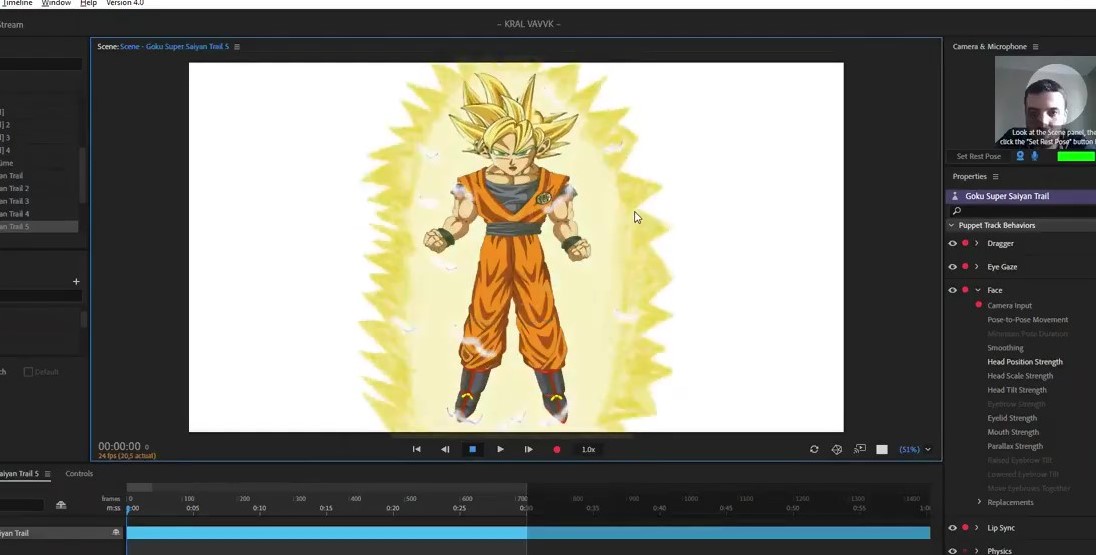This screenshot has height=555, width=1096.
Task: Hide the Face behavior eye icon
Action: point(952,290)
